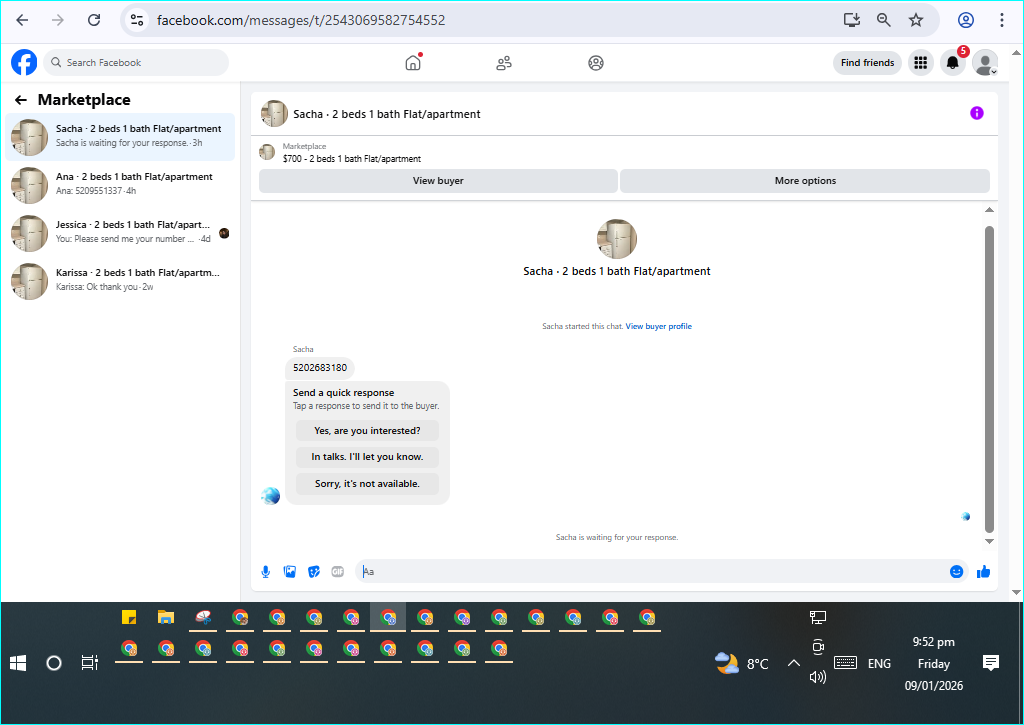Show hidden system tray icons

[x=793, y=664]
